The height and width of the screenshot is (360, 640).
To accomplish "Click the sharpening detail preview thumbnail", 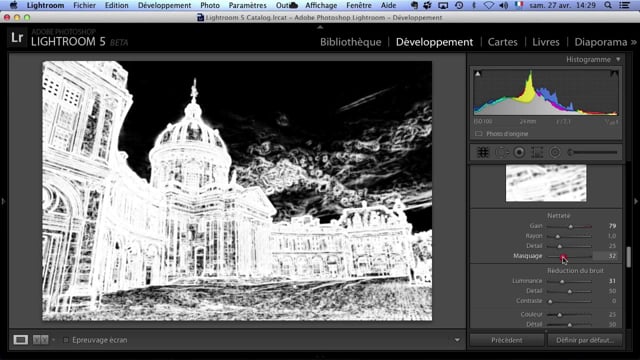I will coord(546,183).
